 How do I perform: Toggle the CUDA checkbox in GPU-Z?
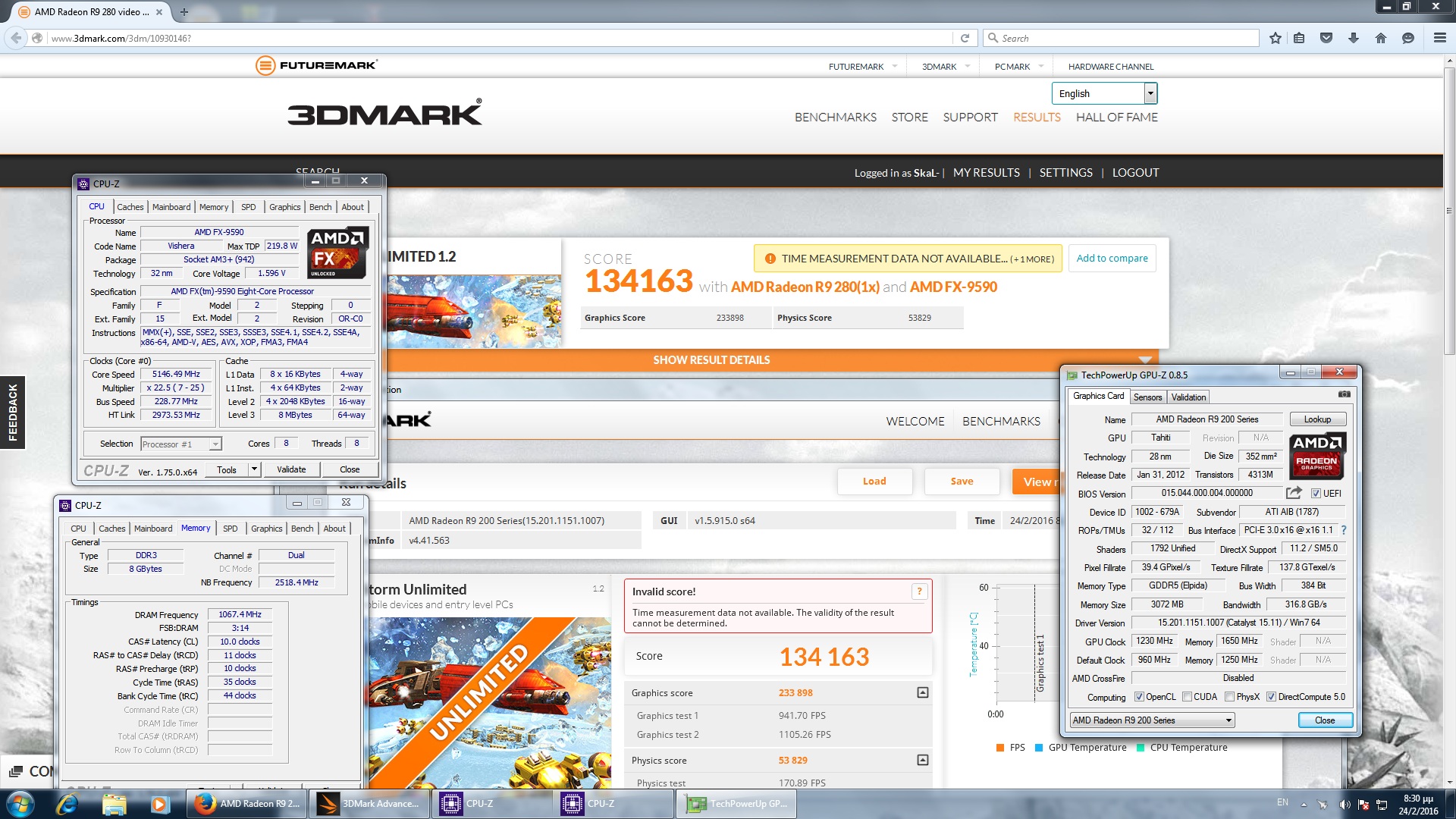coord(1187,697)
